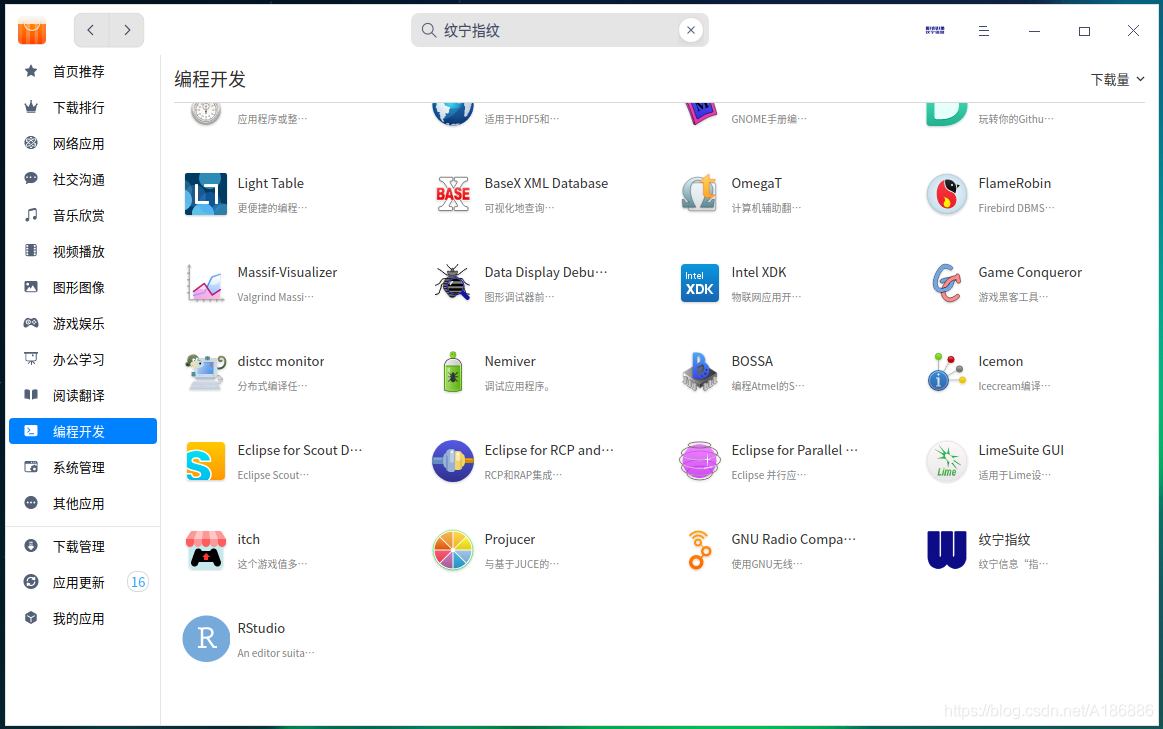The image size is (1163, 729).
Task: Click the app store logo icon
Action: [x=32, y=30]
